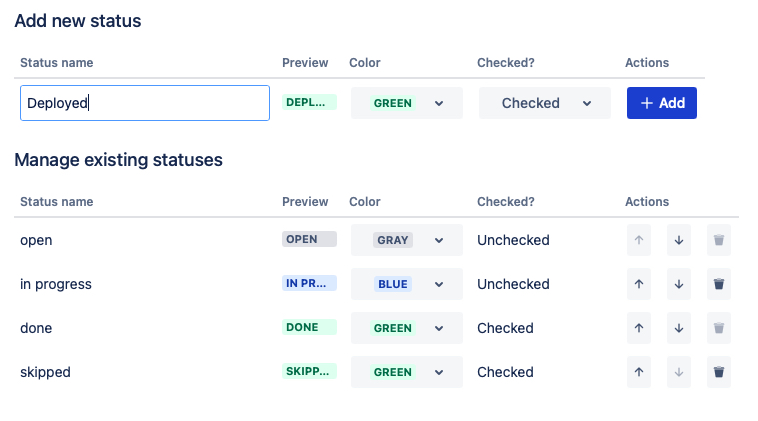Move the 'done' status up
758x421 pixels.
coord(639,328)
